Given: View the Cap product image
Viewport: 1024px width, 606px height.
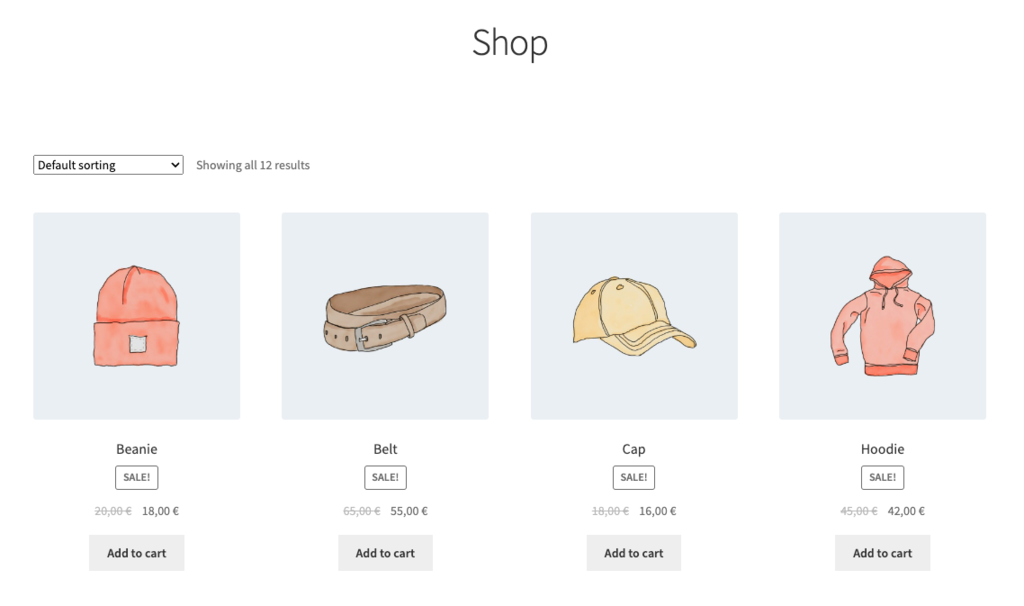Looking at the screenshot, I should (x=633, y=315).
